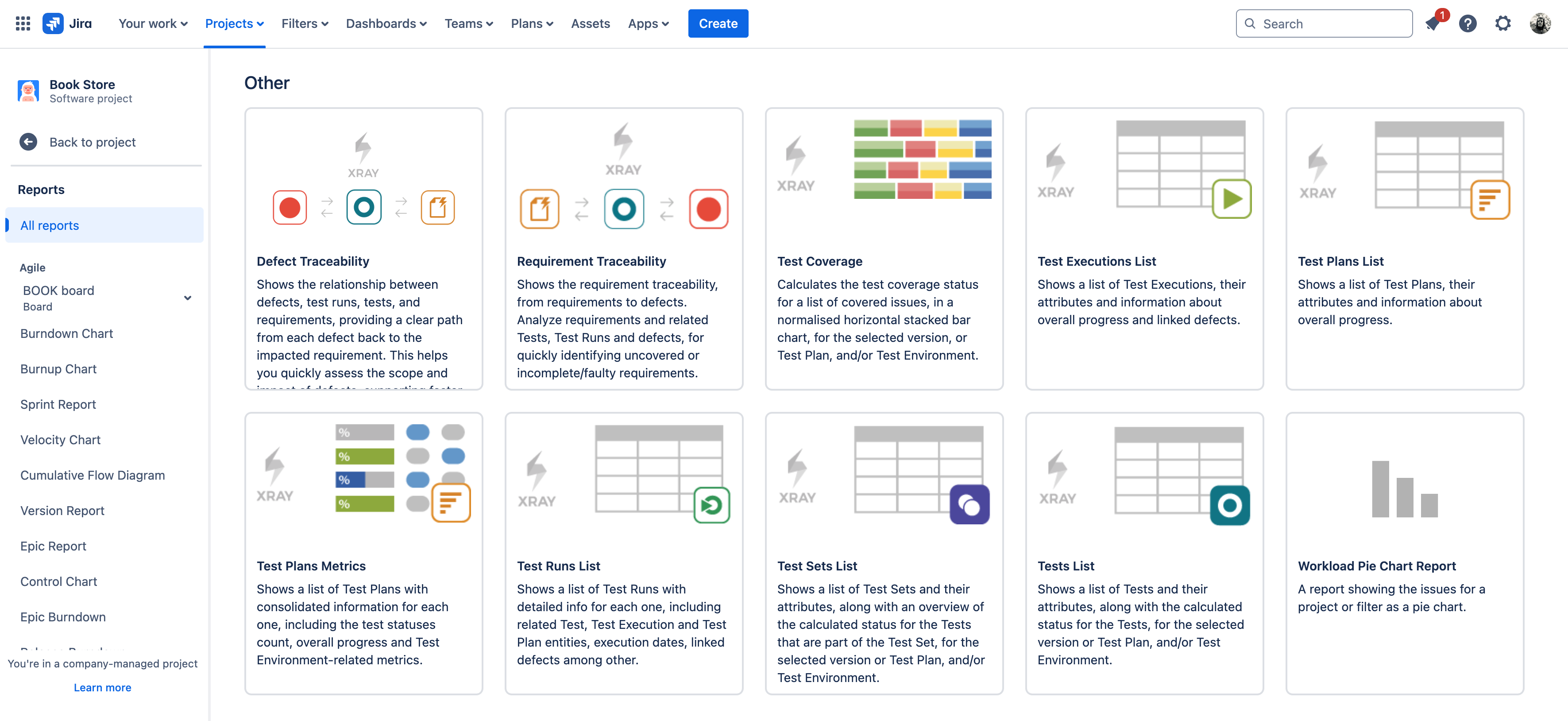This screenshot has width=1568, height=721.
Task: Click the Test Plans Metrics orange icon
Action: point(451,502)
